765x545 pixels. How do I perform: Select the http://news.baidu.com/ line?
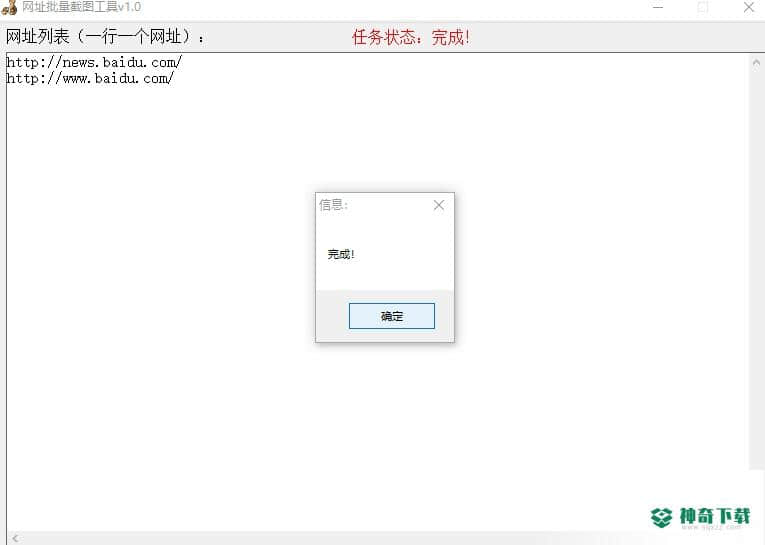[x=94, y=62]
